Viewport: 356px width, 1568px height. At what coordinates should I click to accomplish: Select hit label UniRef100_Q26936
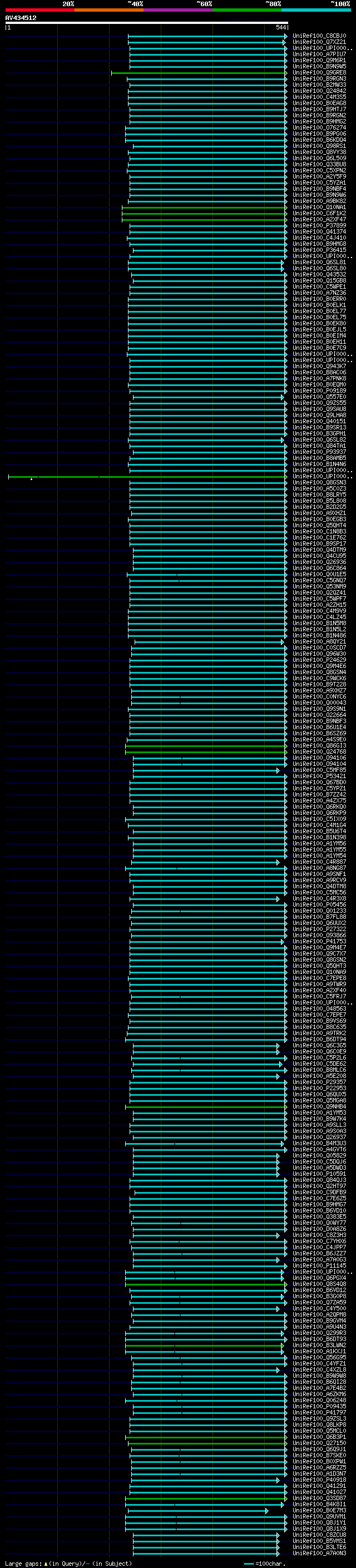coord(319,562)
